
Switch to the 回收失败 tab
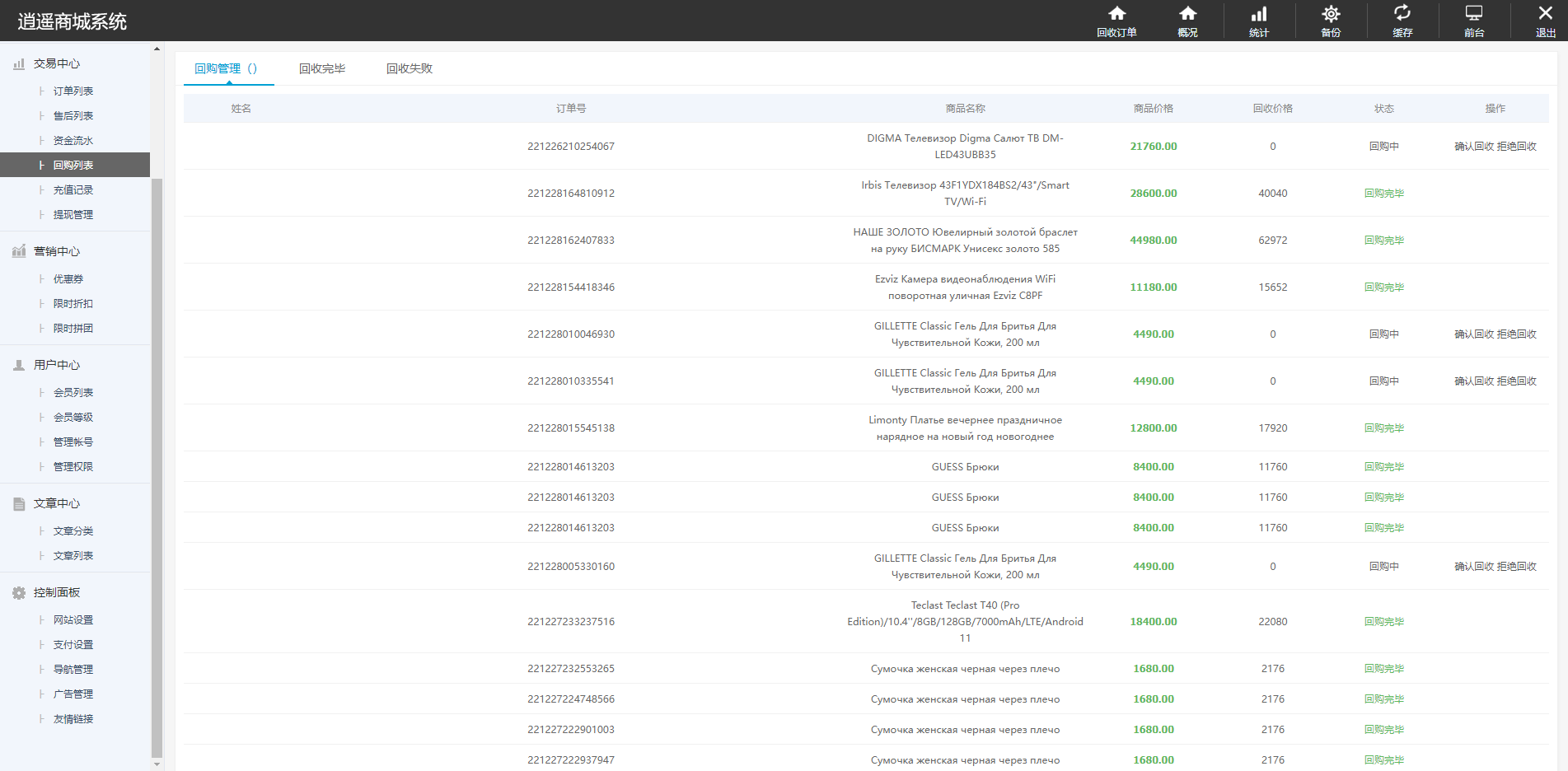410,69
